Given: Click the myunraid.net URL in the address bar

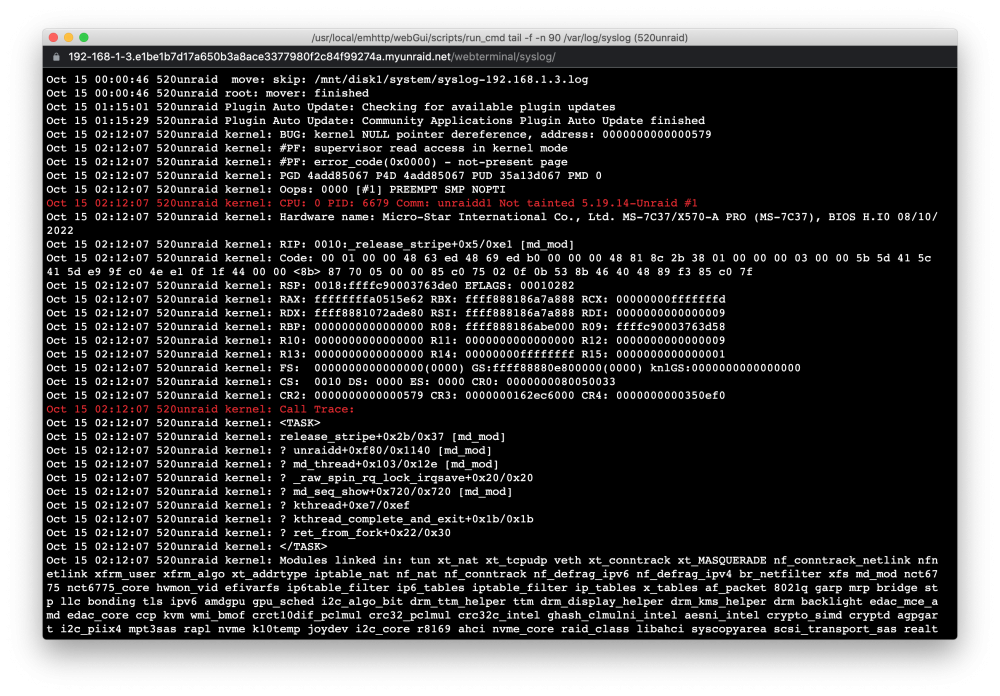Looking at the screenshot, I should (x=312, y=57).
